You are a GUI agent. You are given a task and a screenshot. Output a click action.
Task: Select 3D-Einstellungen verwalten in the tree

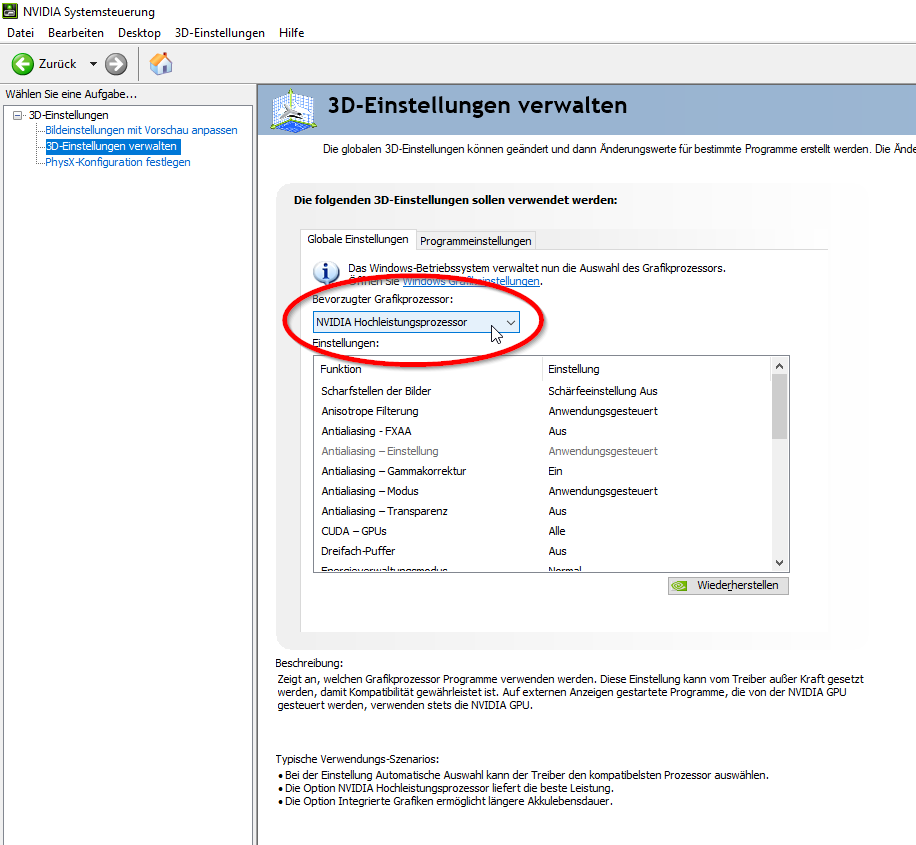pos(111,146)
